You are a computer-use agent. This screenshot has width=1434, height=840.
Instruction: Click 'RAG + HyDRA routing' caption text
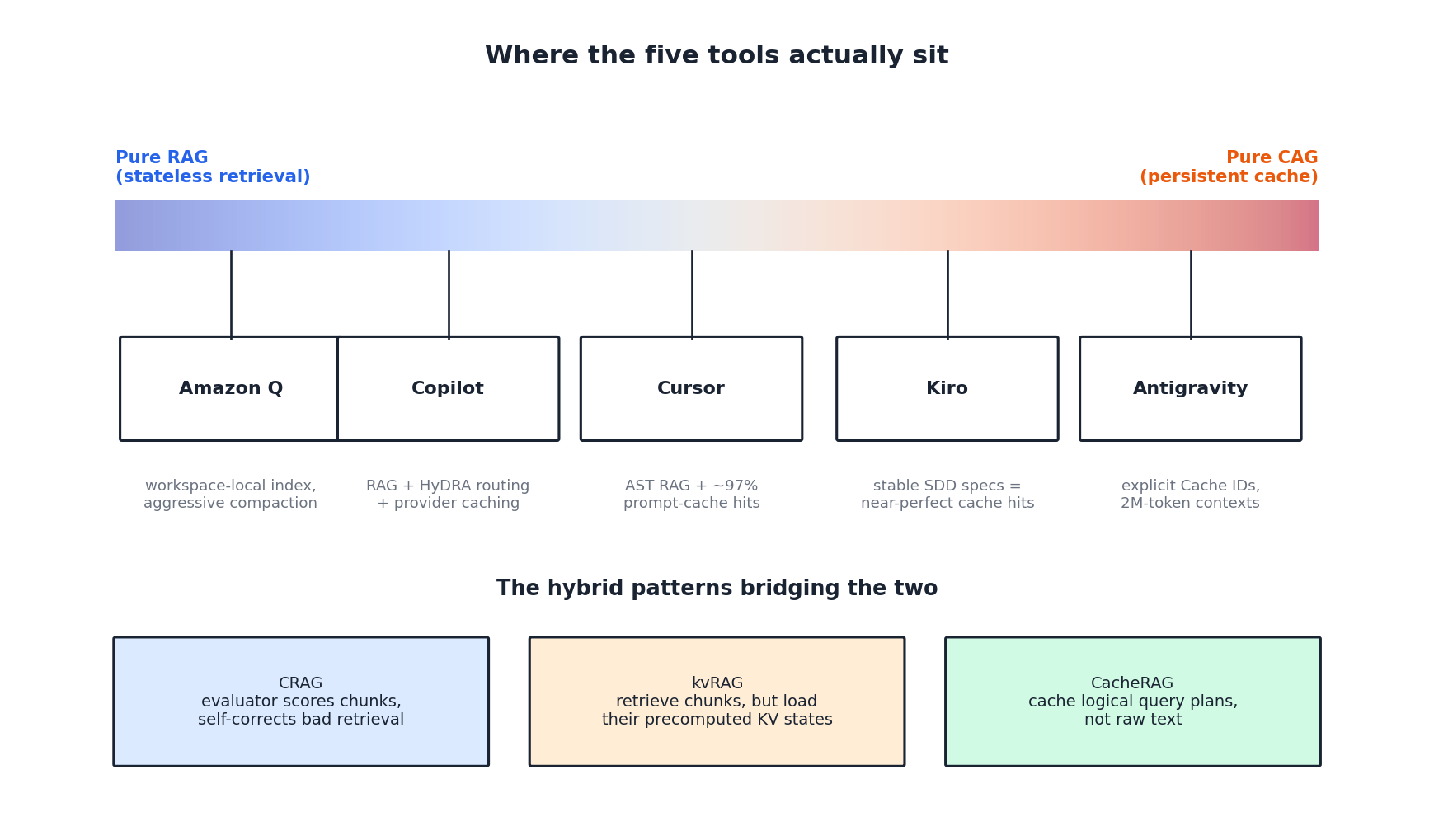448,486
